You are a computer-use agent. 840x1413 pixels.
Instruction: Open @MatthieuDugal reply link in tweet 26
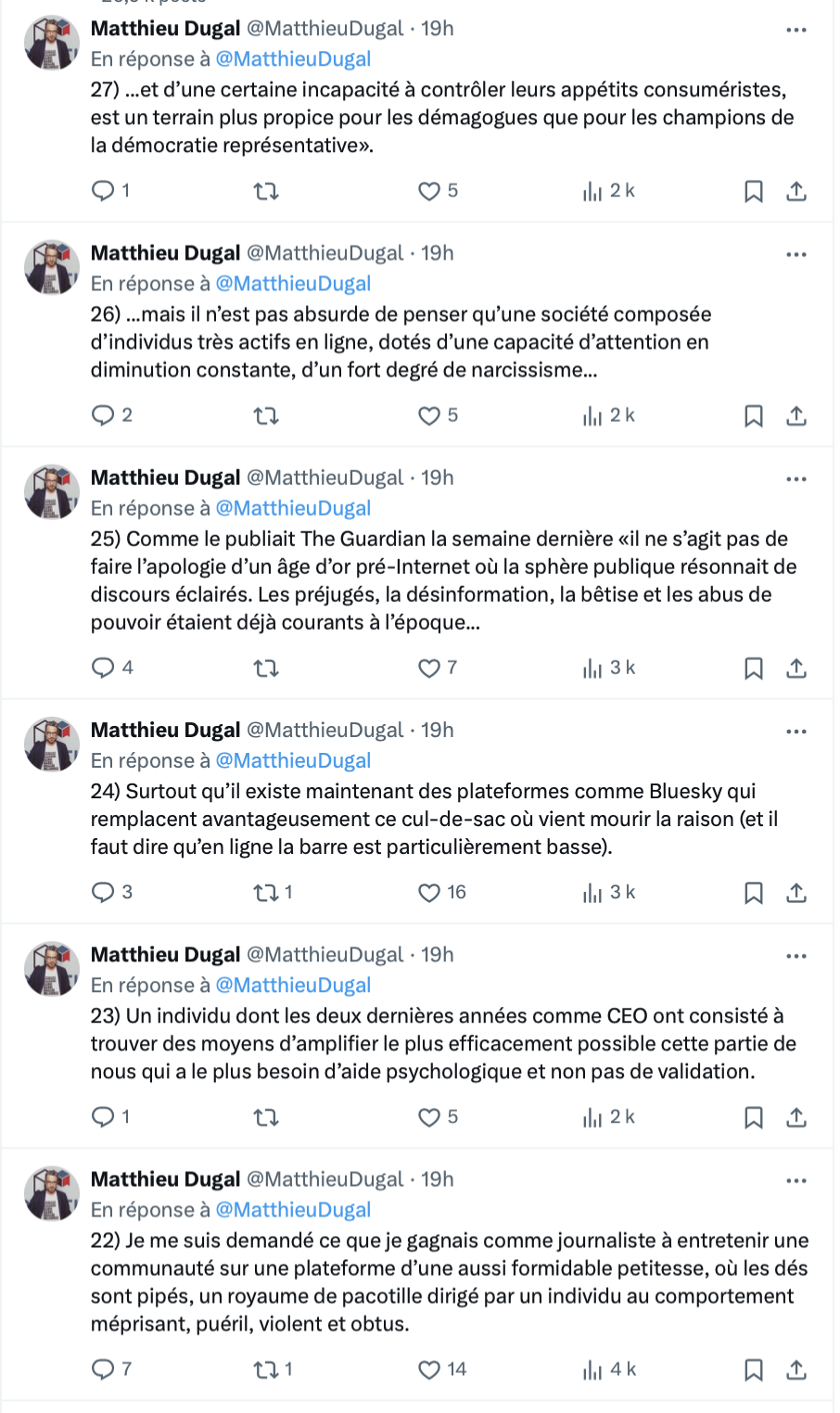[293, 284]
